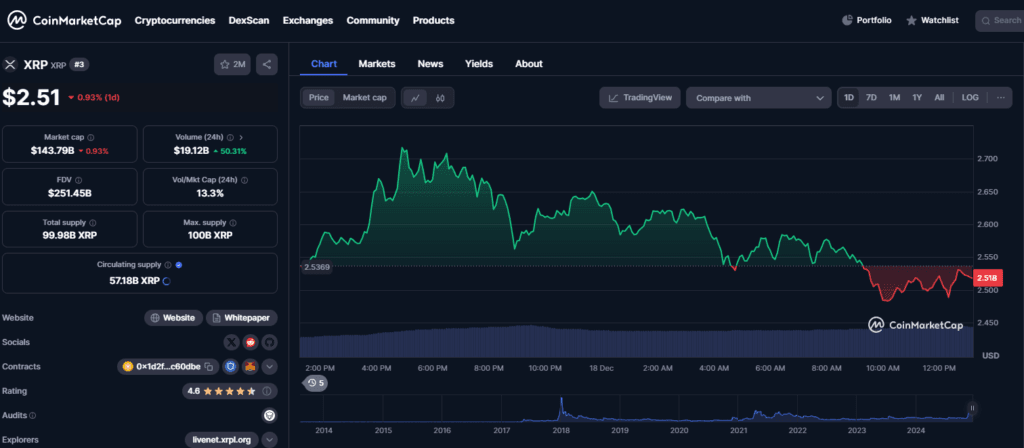Open the Compare with dropdown
The width and height of the screenshot is (1024, 448).
coord(758,98)
